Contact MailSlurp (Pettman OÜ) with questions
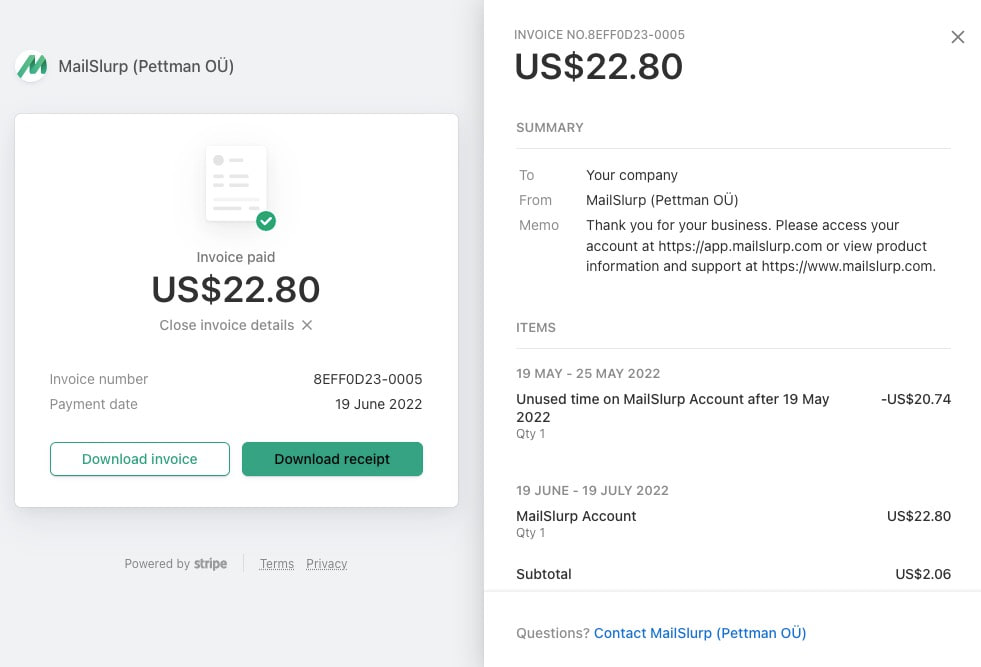The width and height of the screenshot is (981, 667). (699, 632)
